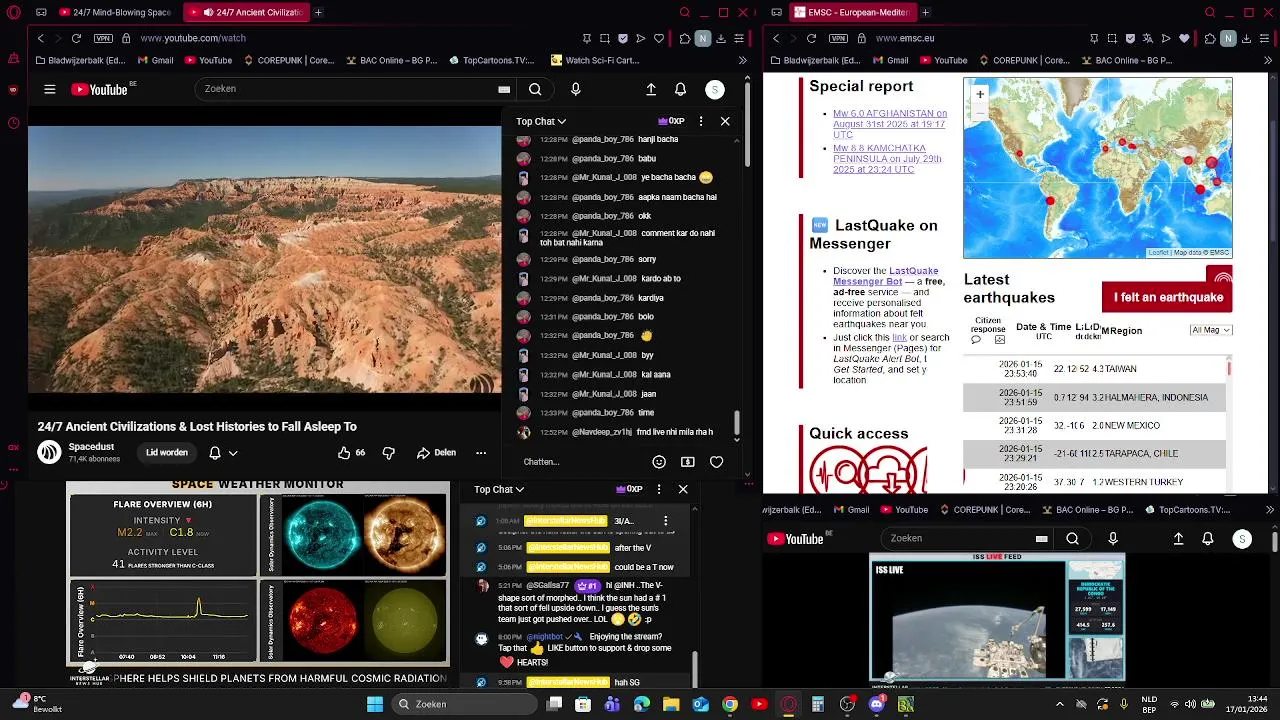Open the account avatar 'S' in left YouTube header
This screenshot has height=720, width=1280.
pos(714,89)
